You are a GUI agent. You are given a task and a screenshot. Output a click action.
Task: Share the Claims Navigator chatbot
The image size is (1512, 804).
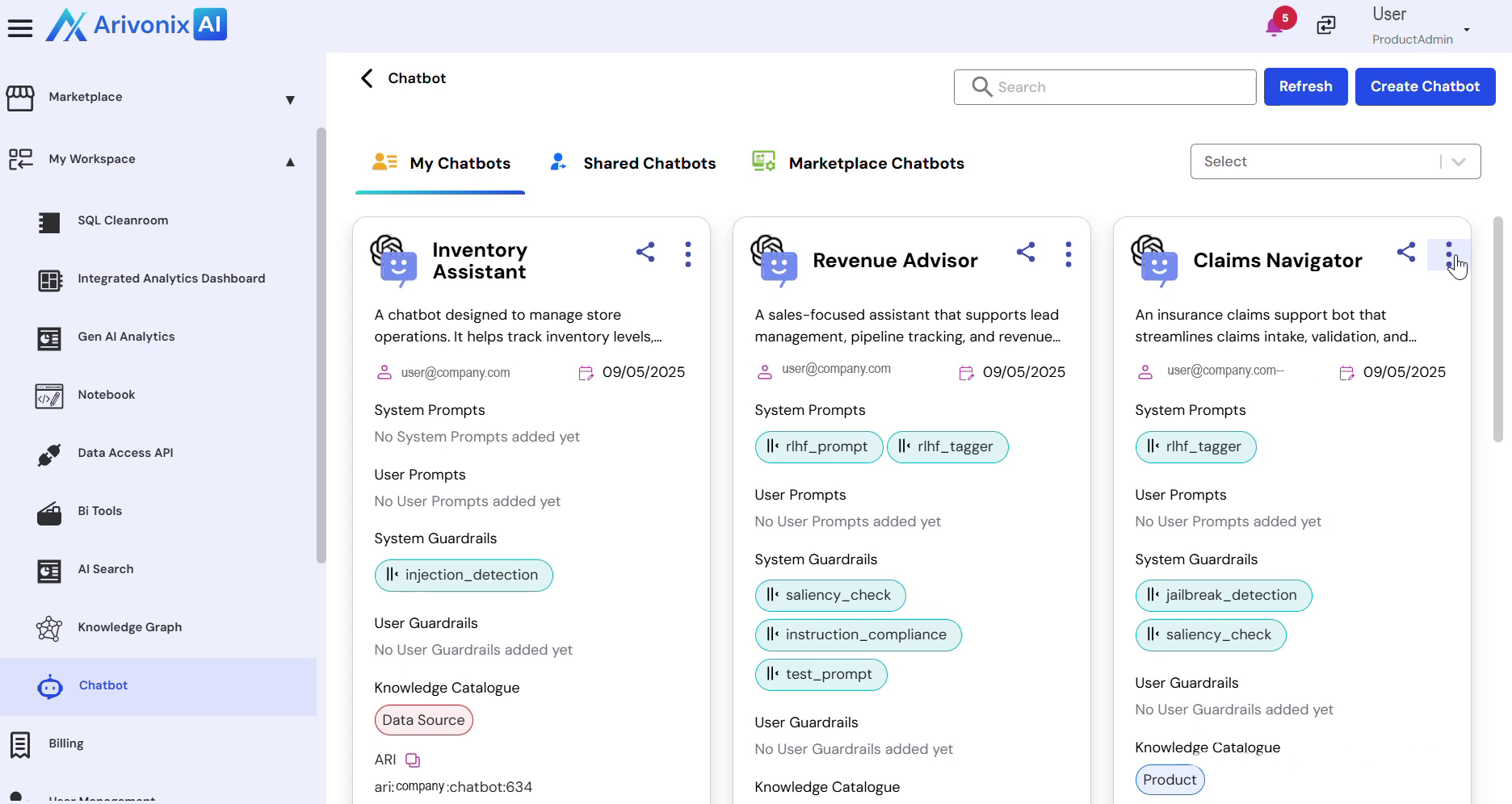click(1405, 253)
